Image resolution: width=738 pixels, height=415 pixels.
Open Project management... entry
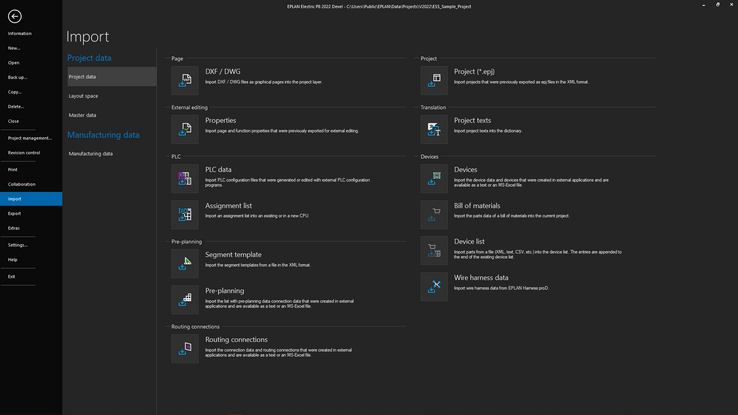(x=31, y=138)
